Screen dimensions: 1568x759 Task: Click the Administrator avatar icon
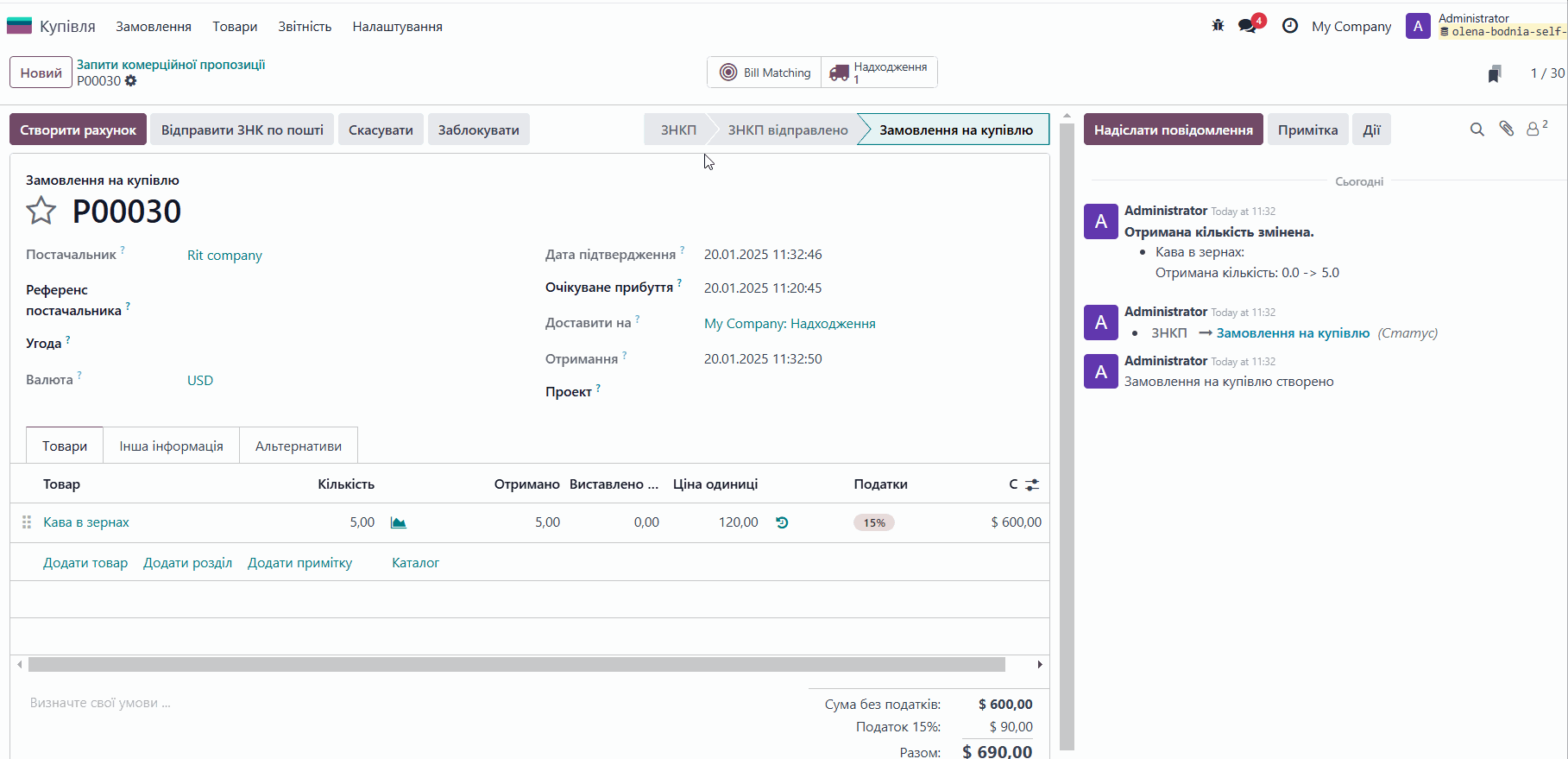coord(1418,26)
